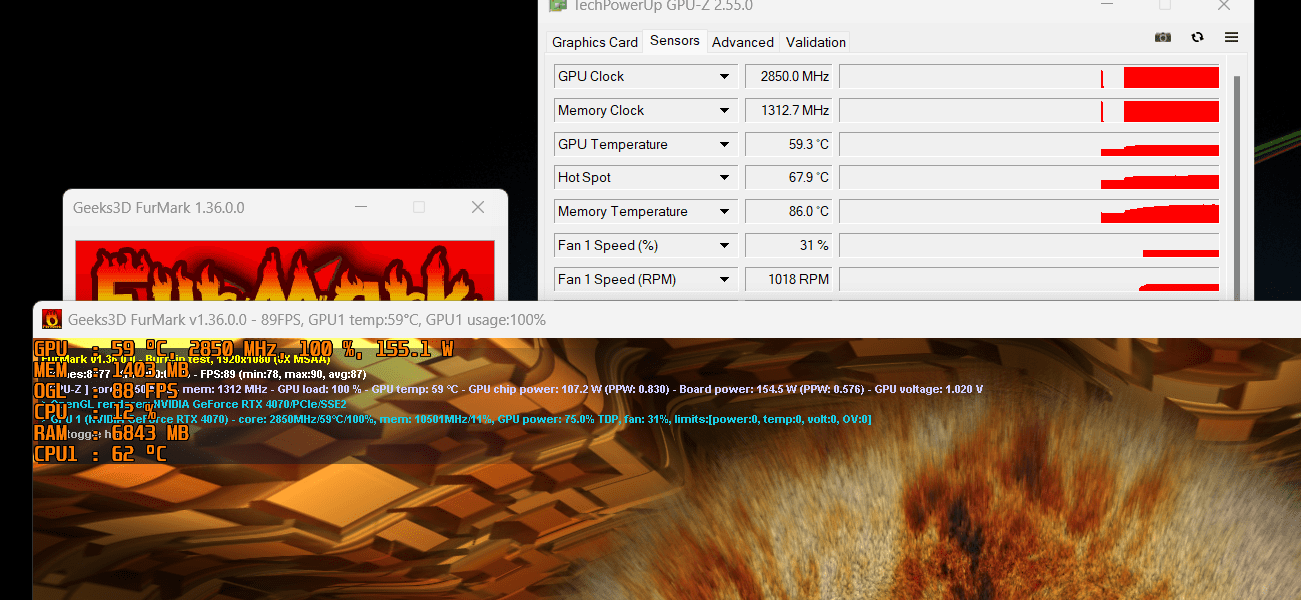Open the Validation tab in GPU-Z

816,42
